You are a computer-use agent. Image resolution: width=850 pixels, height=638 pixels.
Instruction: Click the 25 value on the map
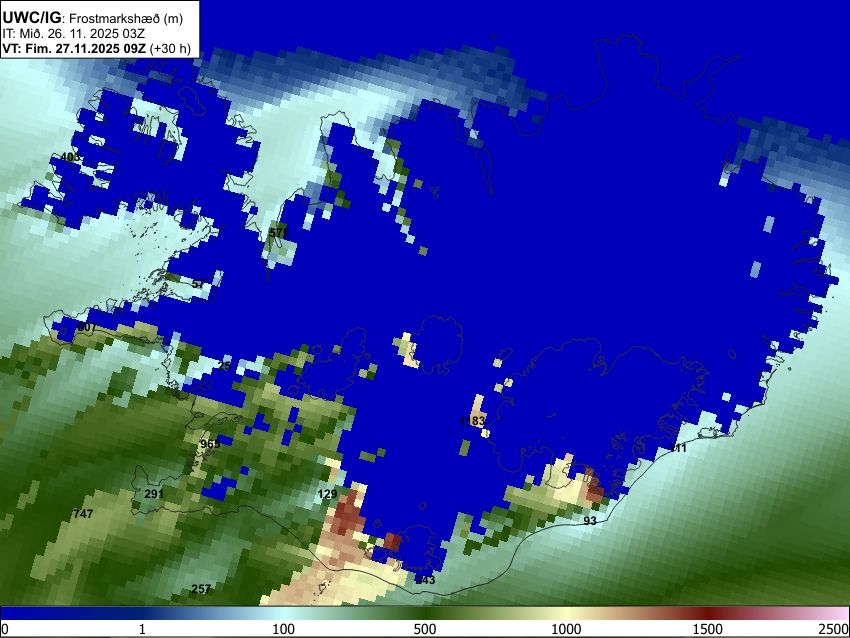point(224,366)
